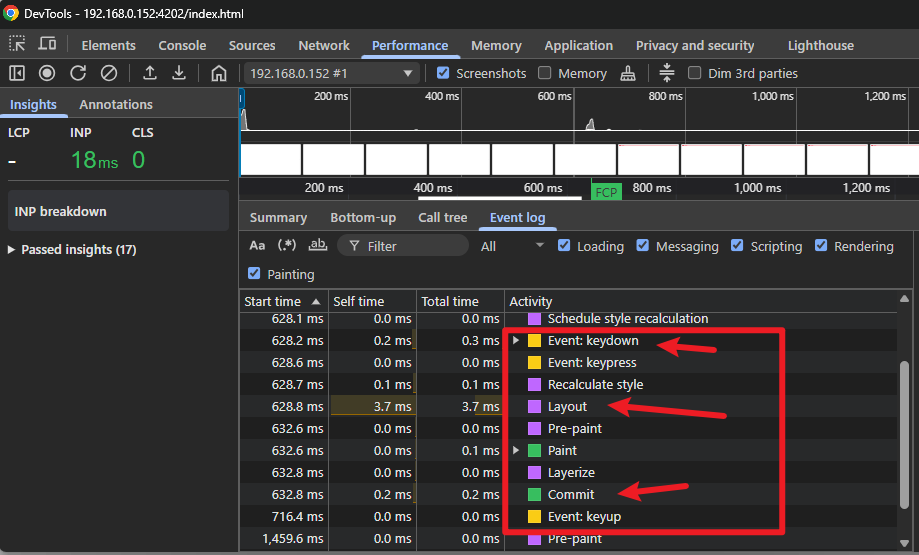Viewport: 919px width, 555px height.
Task: Uncheck the Scripting filter checkbox
Action: [x=737, y=246]
